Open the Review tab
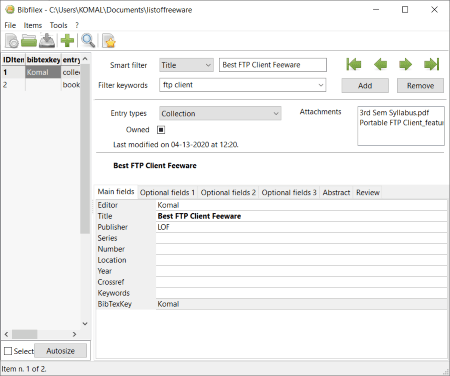This screenshot has height=376, width=450. (368, 193)
